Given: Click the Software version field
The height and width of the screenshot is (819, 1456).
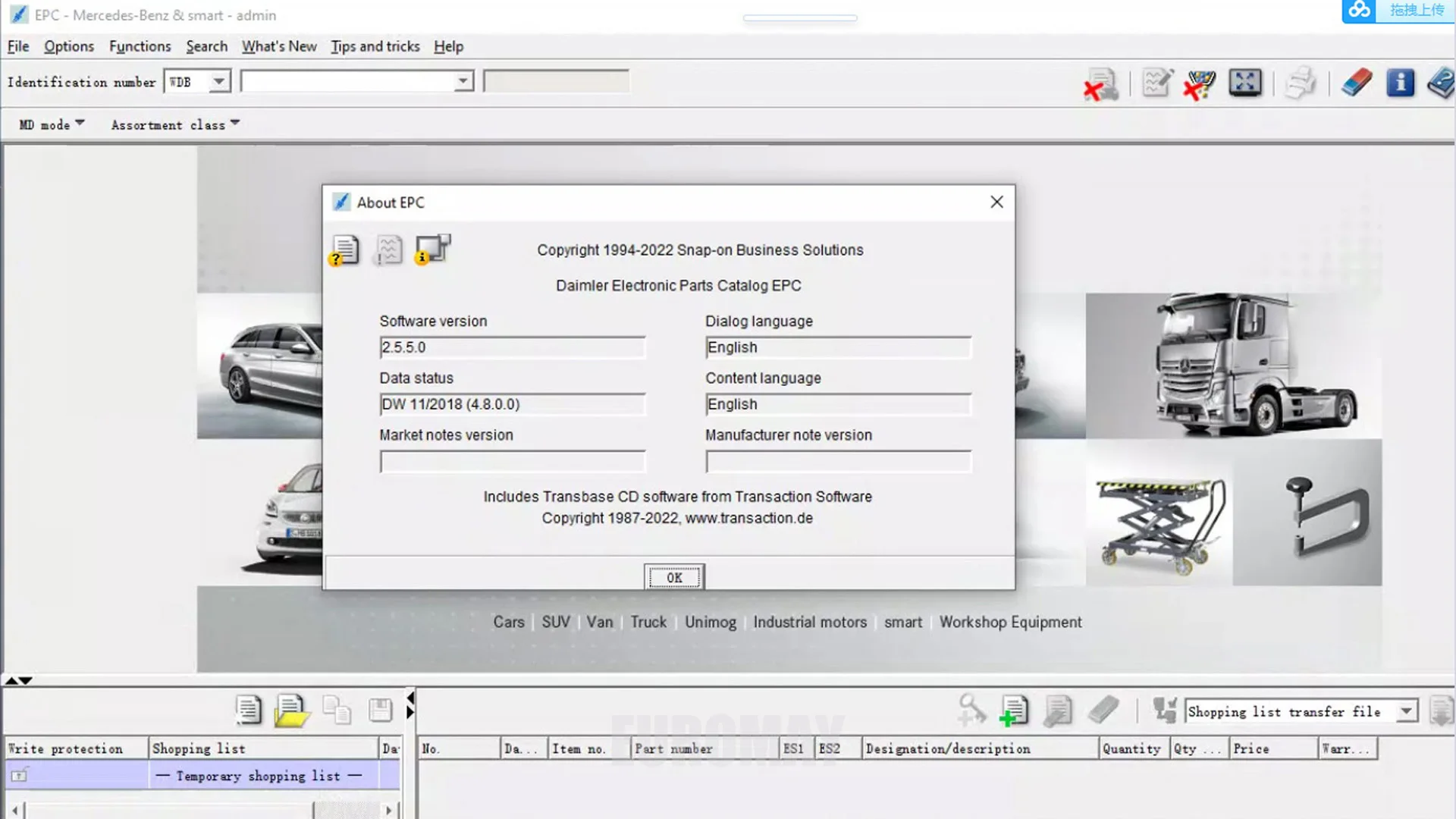Looking at the screenshot, I should 512,347.
